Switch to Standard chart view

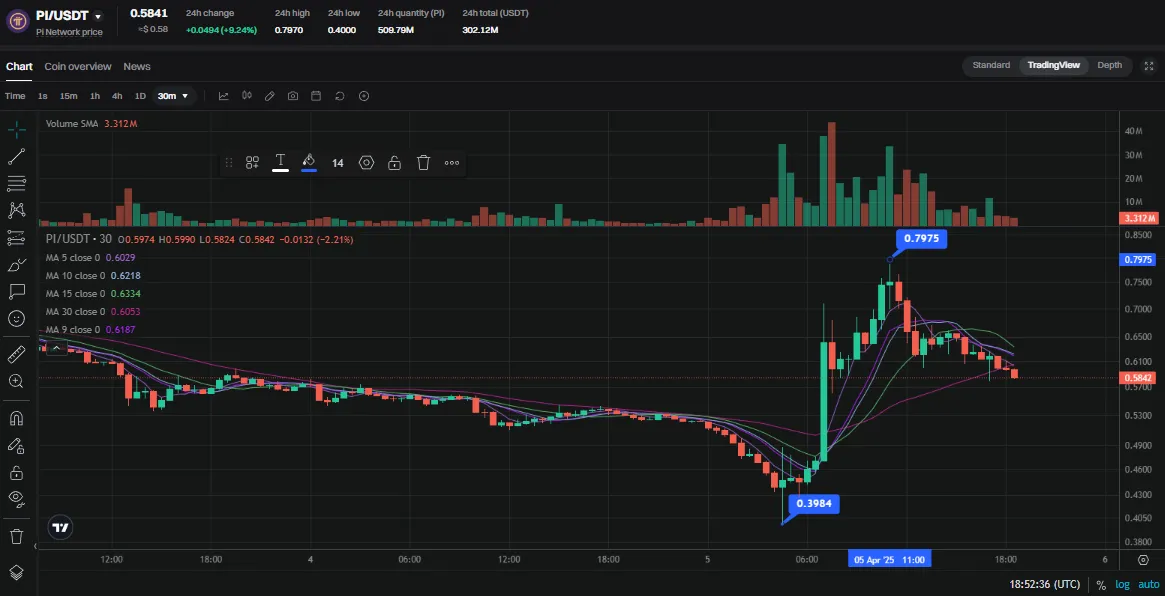pyautogui.click(x=991, y=65)
